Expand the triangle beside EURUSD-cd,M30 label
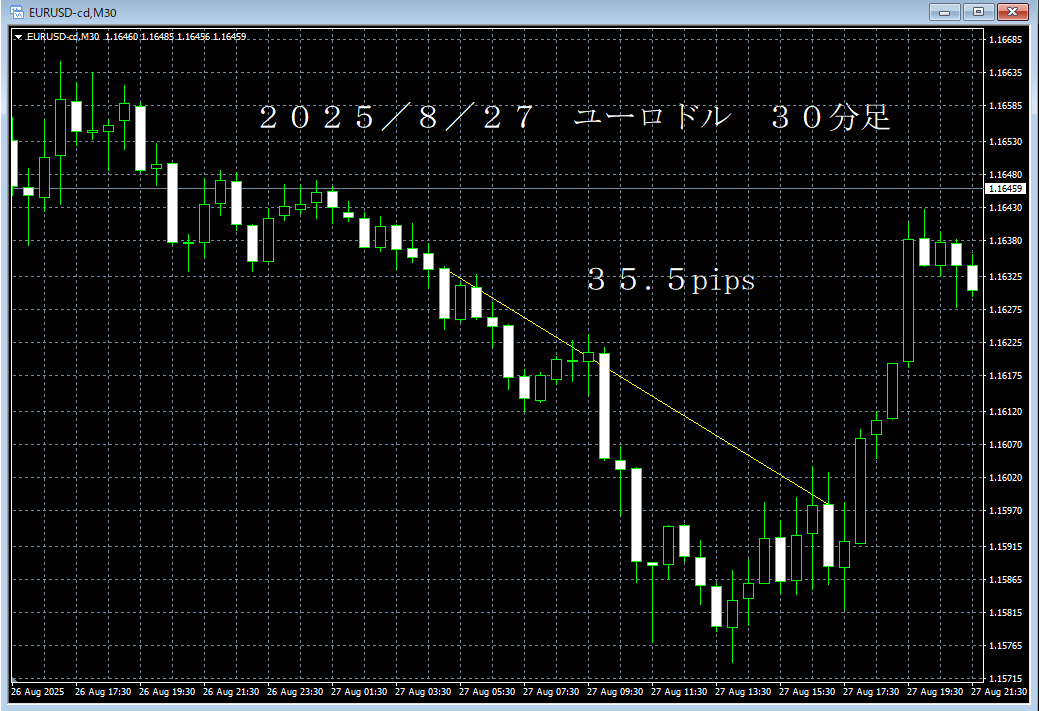Image resolution: width=1039 pixels, height=711 pixels. (18, 37)
